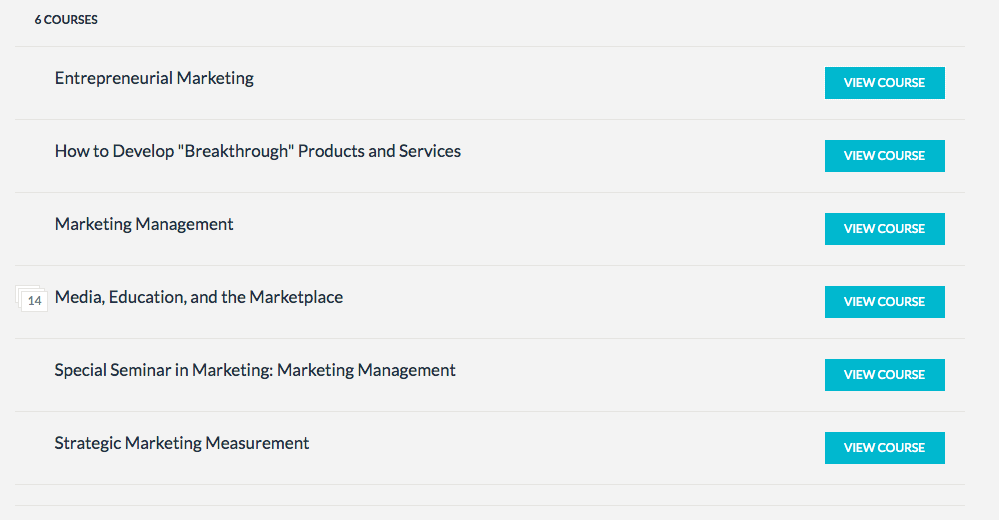The height and width of the screenshot is (520, 999).
Task: Click the 6 COURSES heading label
Action: click(x=66, y=20)
